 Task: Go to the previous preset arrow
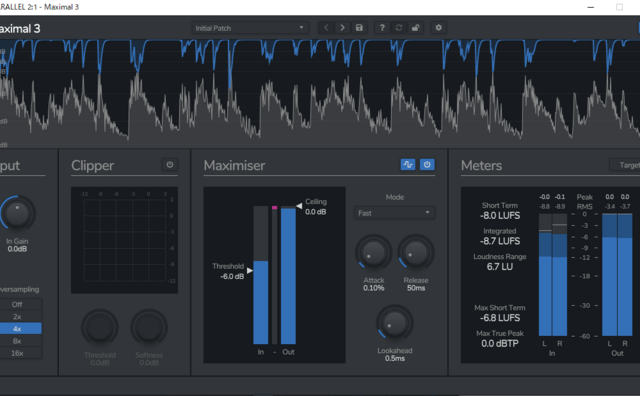tap(326, 28)
